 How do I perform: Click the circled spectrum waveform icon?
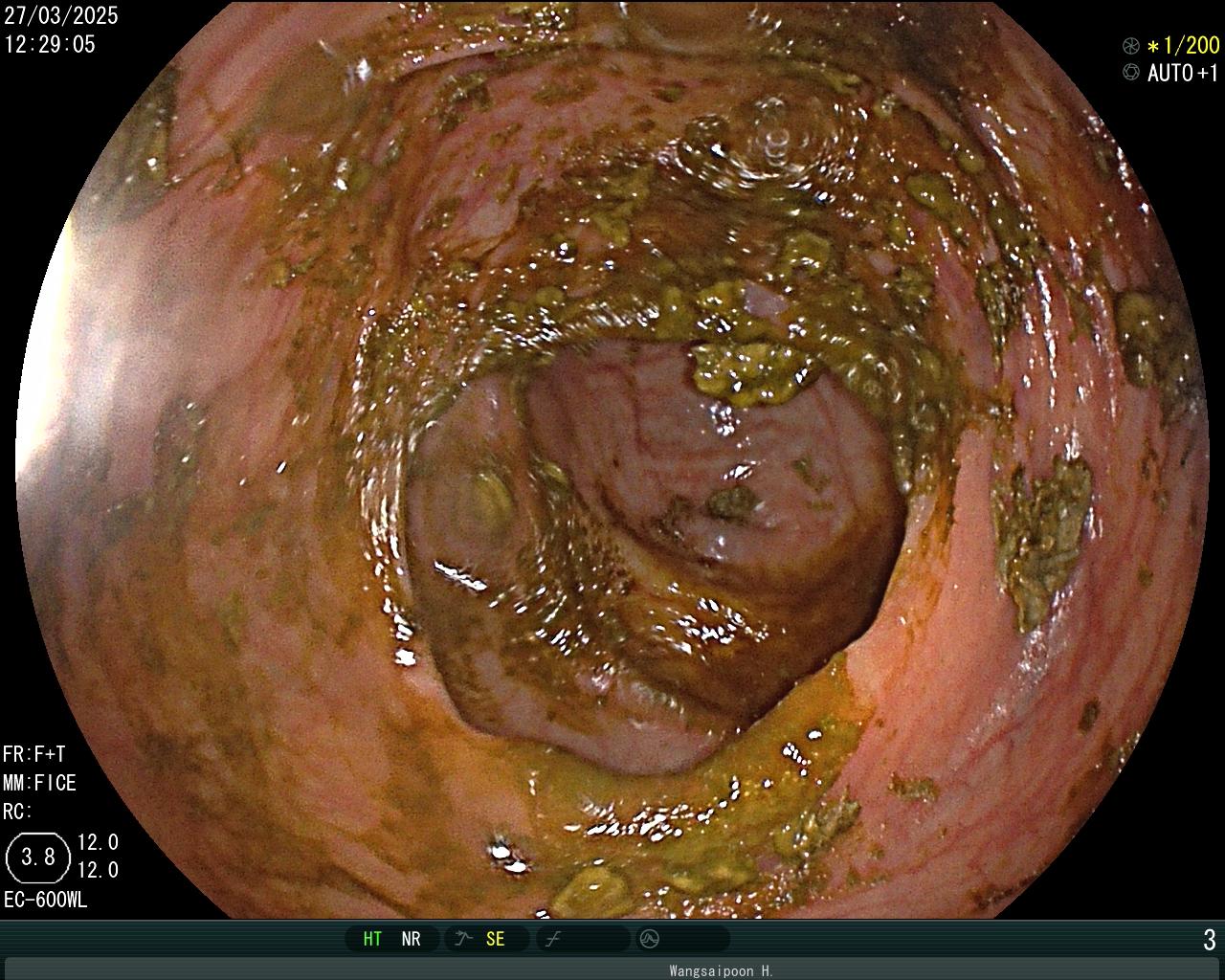click(649, 939)
